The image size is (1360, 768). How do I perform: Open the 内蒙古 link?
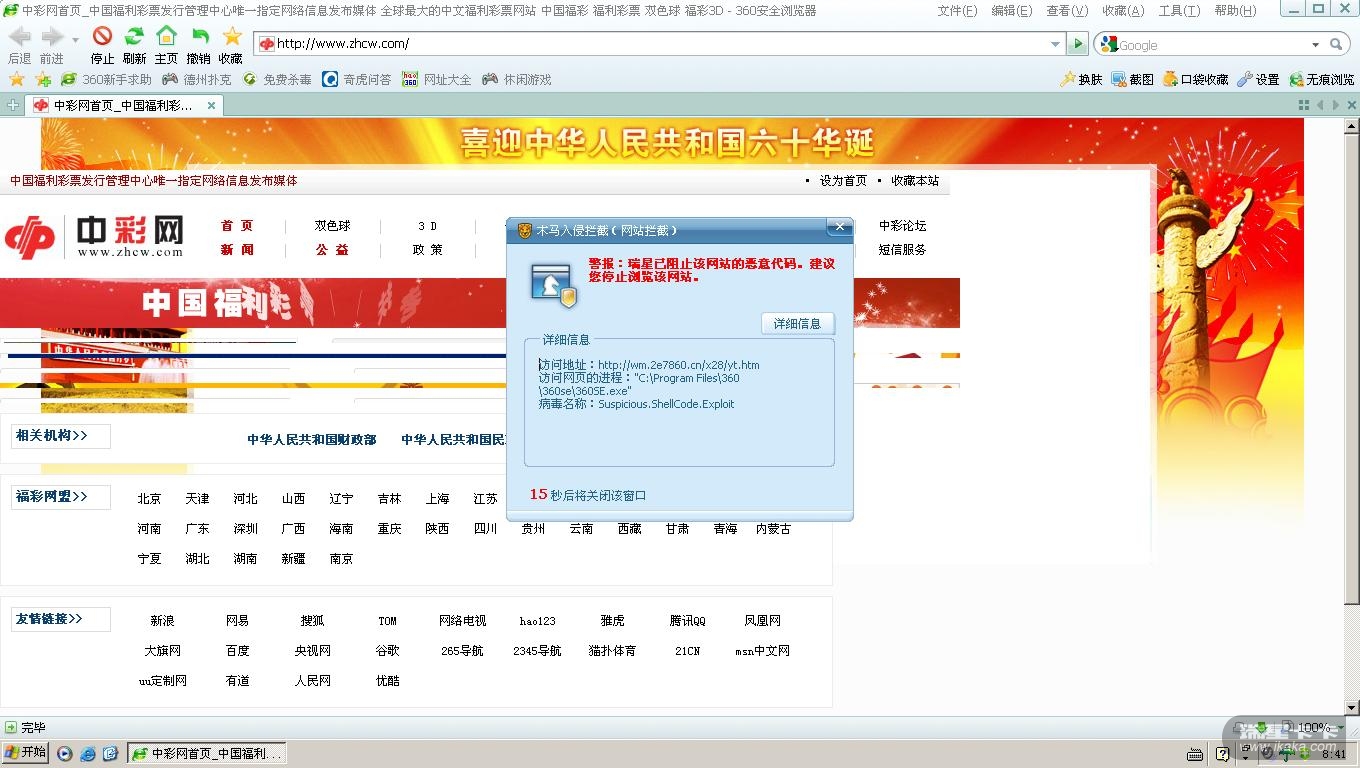click(x=774, y=529)
